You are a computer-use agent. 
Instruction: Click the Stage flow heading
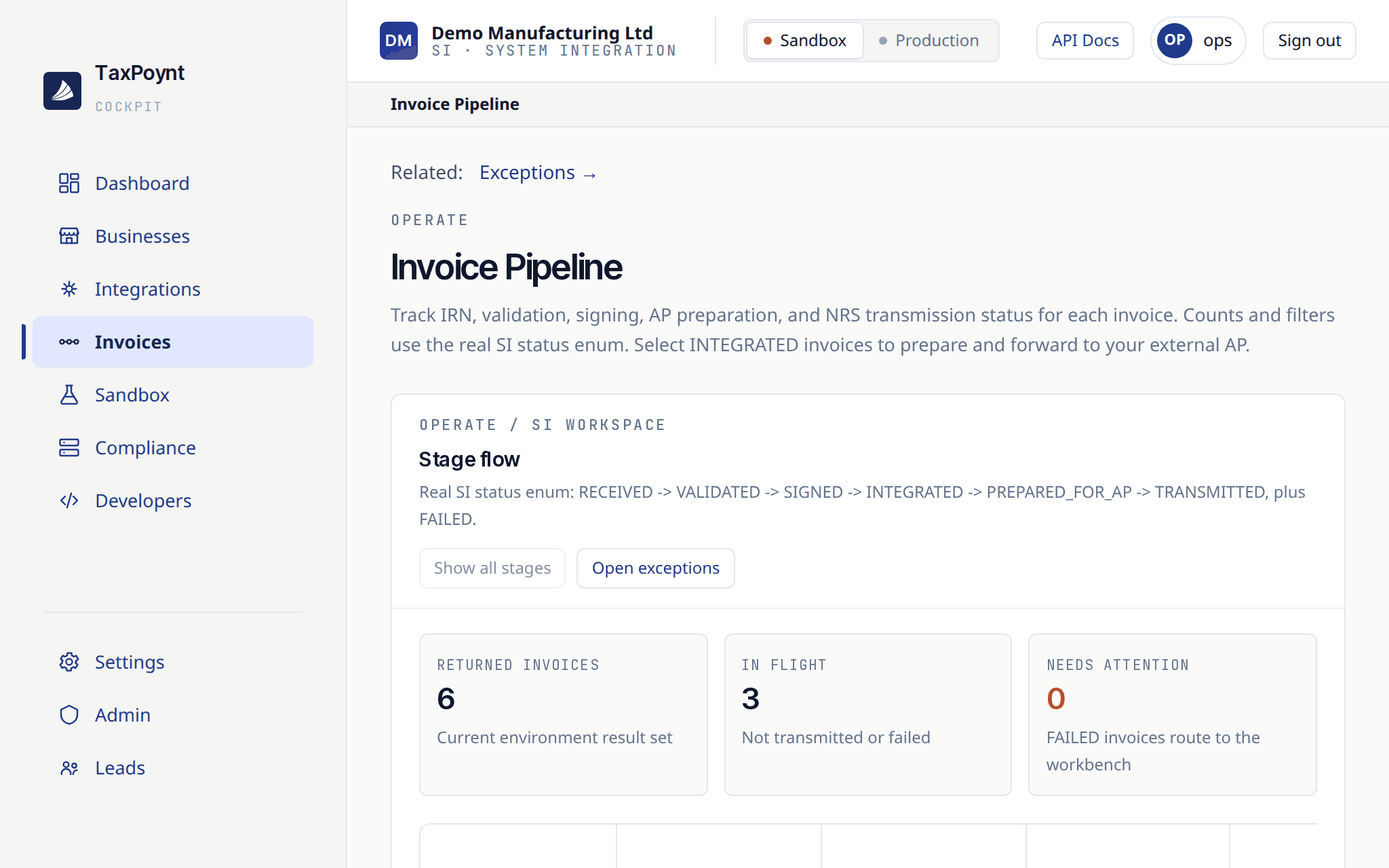[x=469, y=460]
